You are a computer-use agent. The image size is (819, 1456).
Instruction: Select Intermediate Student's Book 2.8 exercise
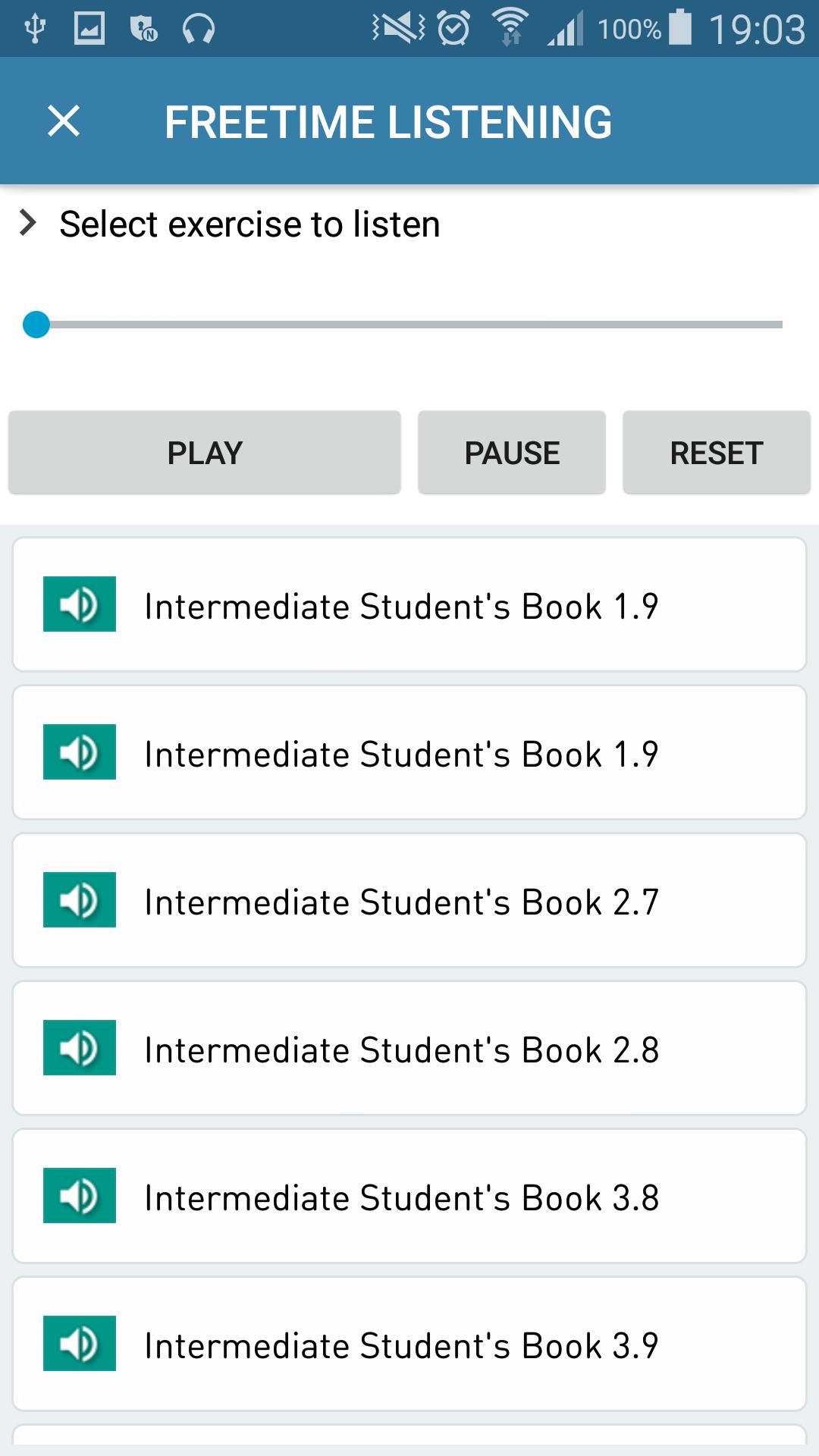pos(402,1050)
